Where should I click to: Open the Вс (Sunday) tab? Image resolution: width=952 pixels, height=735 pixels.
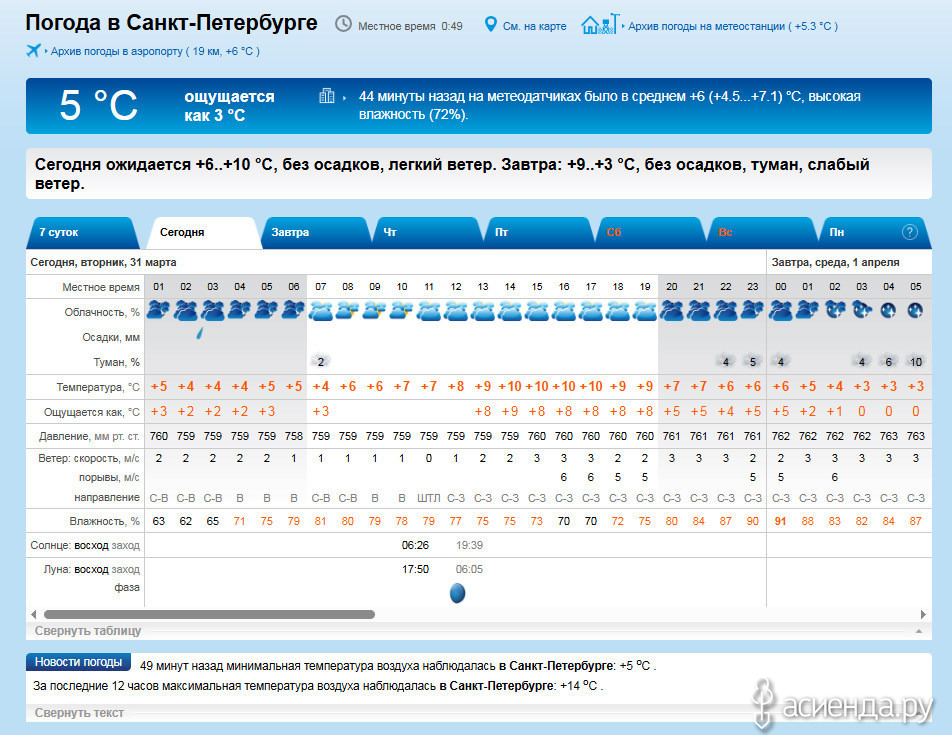pyautogui.click(x=725, y=232)
